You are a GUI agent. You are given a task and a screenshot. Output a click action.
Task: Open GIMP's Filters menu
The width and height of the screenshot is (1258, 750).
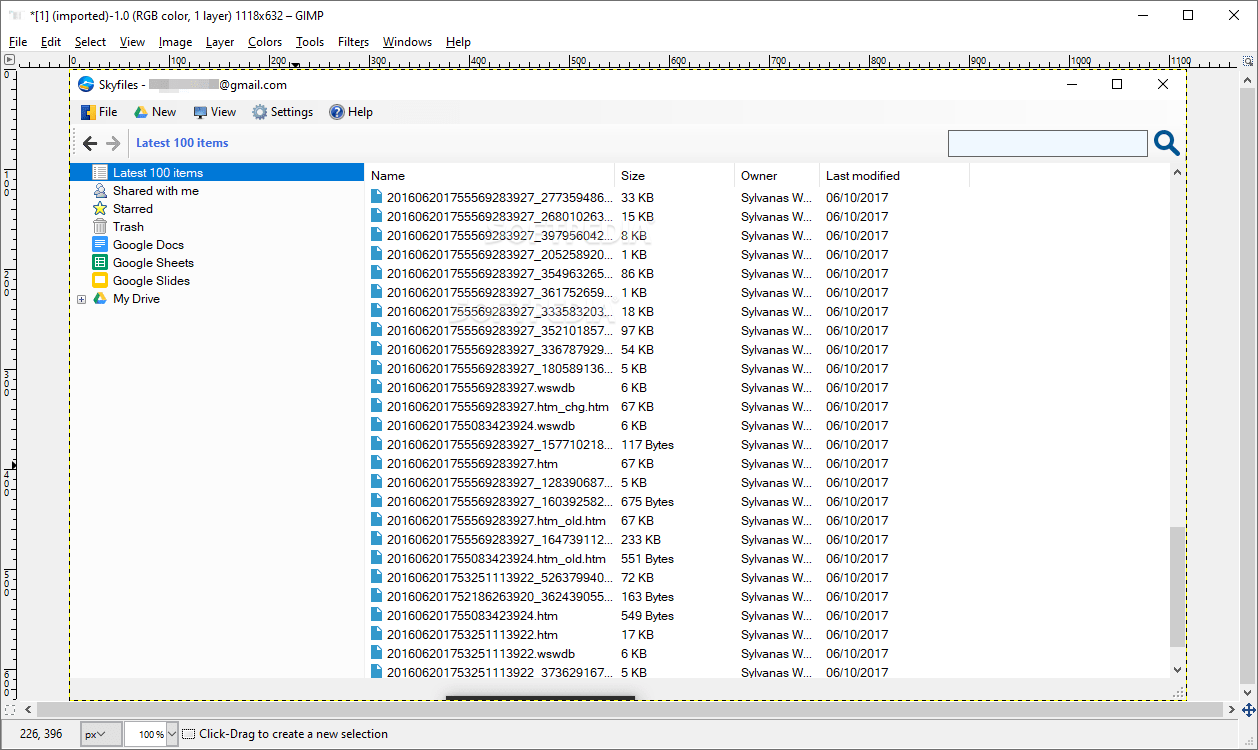tap(353, 42)
